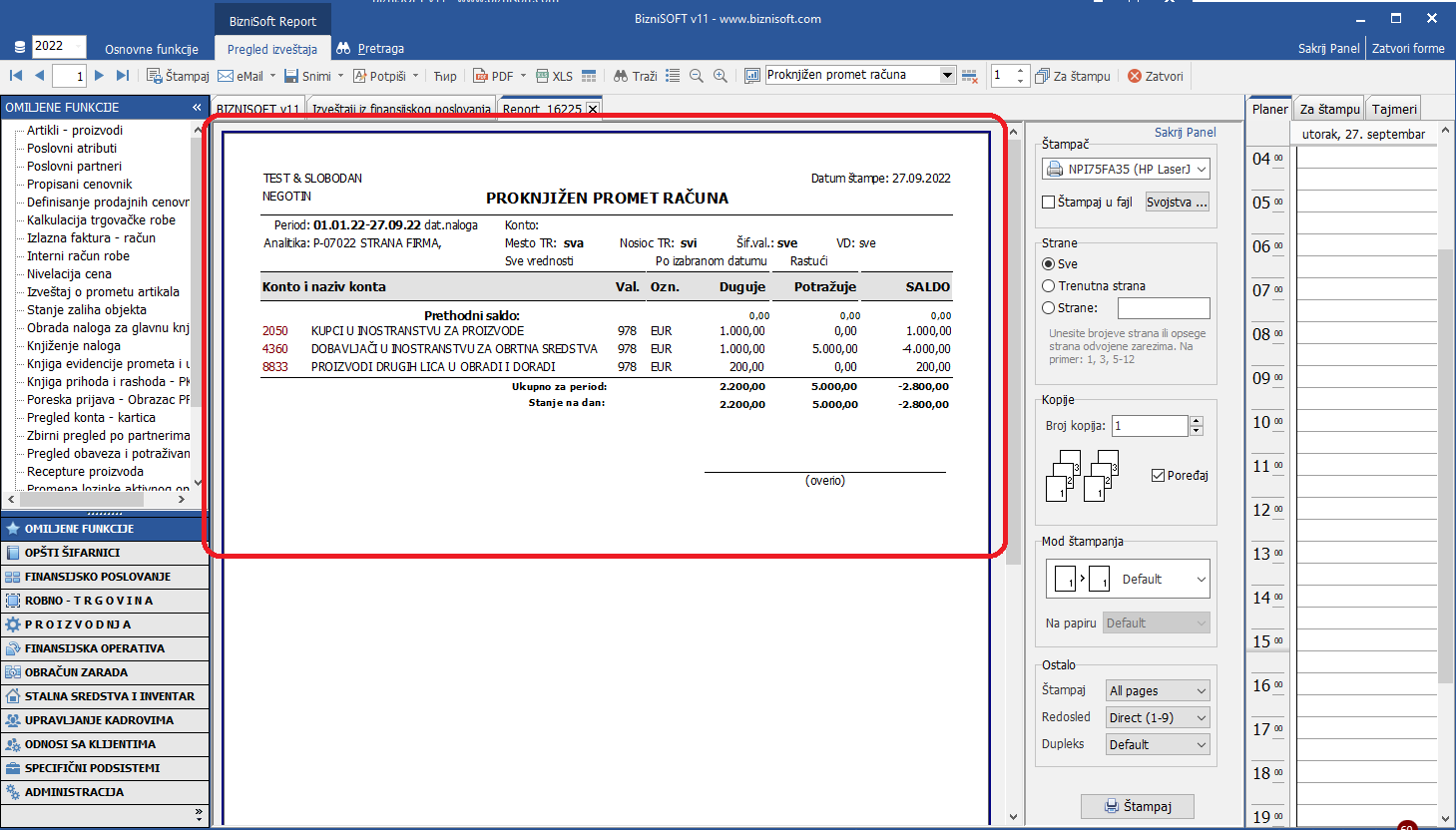Screen dimensions: 1456x830
Task: Open the FINANSIJSKO POSLOVANJE module
Action: point(98,577)
